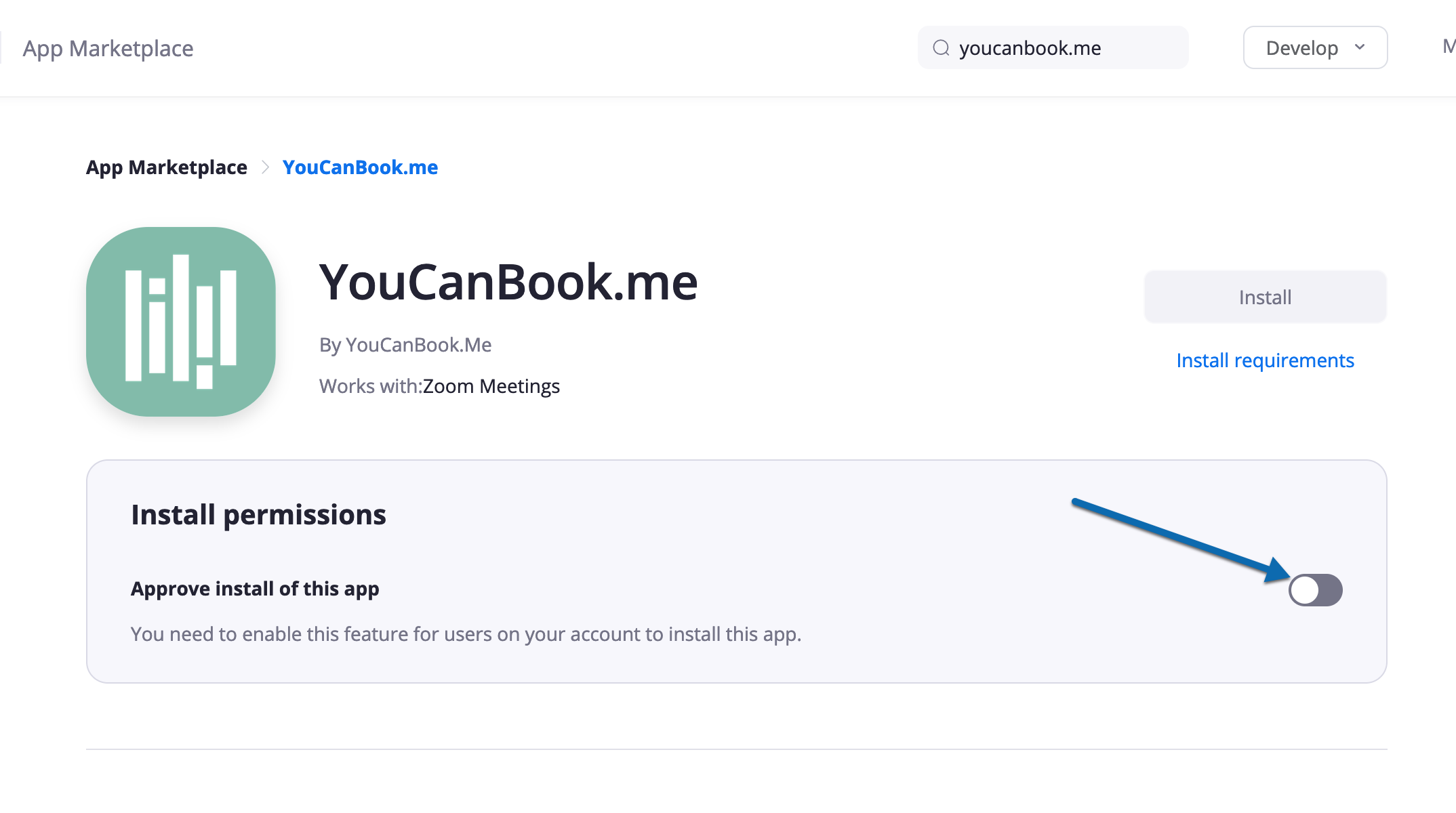Image resolution: width=1456 pixels, height=813 pixels.
Task: Go to App Marketplace breadcrumb link
Action: [167, 167]
